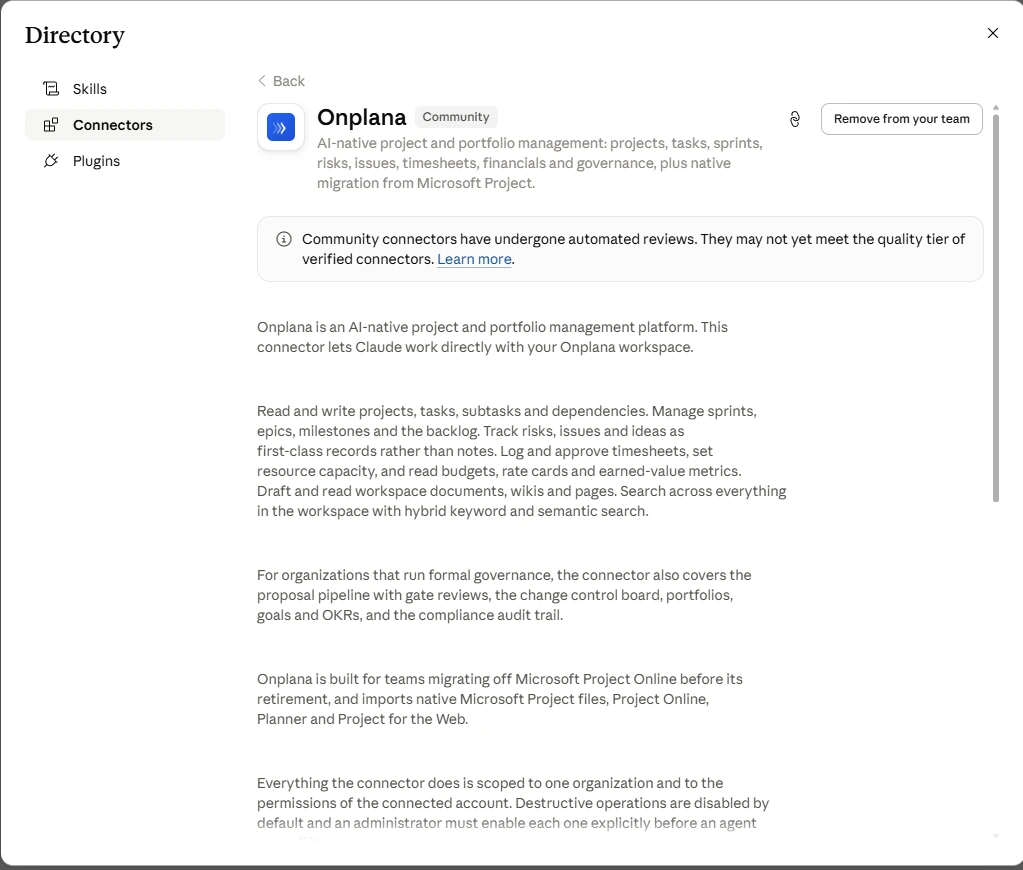The height and width of the screenshot is (870, 1023).
Task: Click Remove from your team button
Action: pos(902,119)
